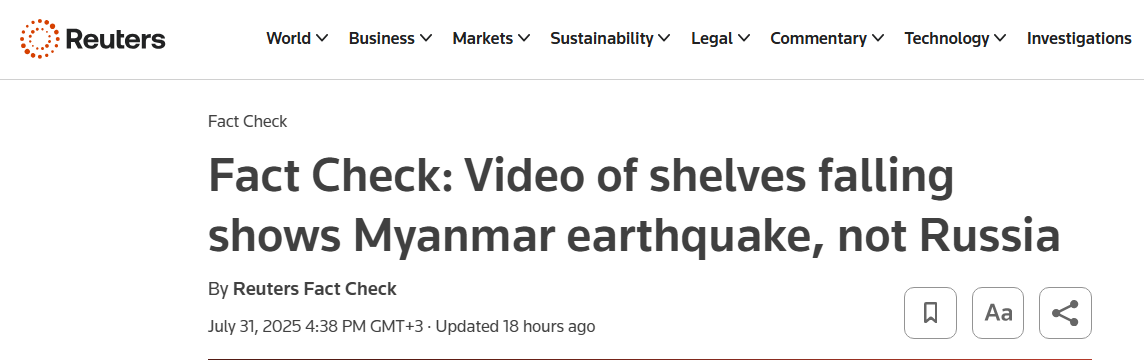The width and height of the screenshot is (1144, 360).
Task: Expand the Legal dropdown chevron
Action: coord(743,39)
